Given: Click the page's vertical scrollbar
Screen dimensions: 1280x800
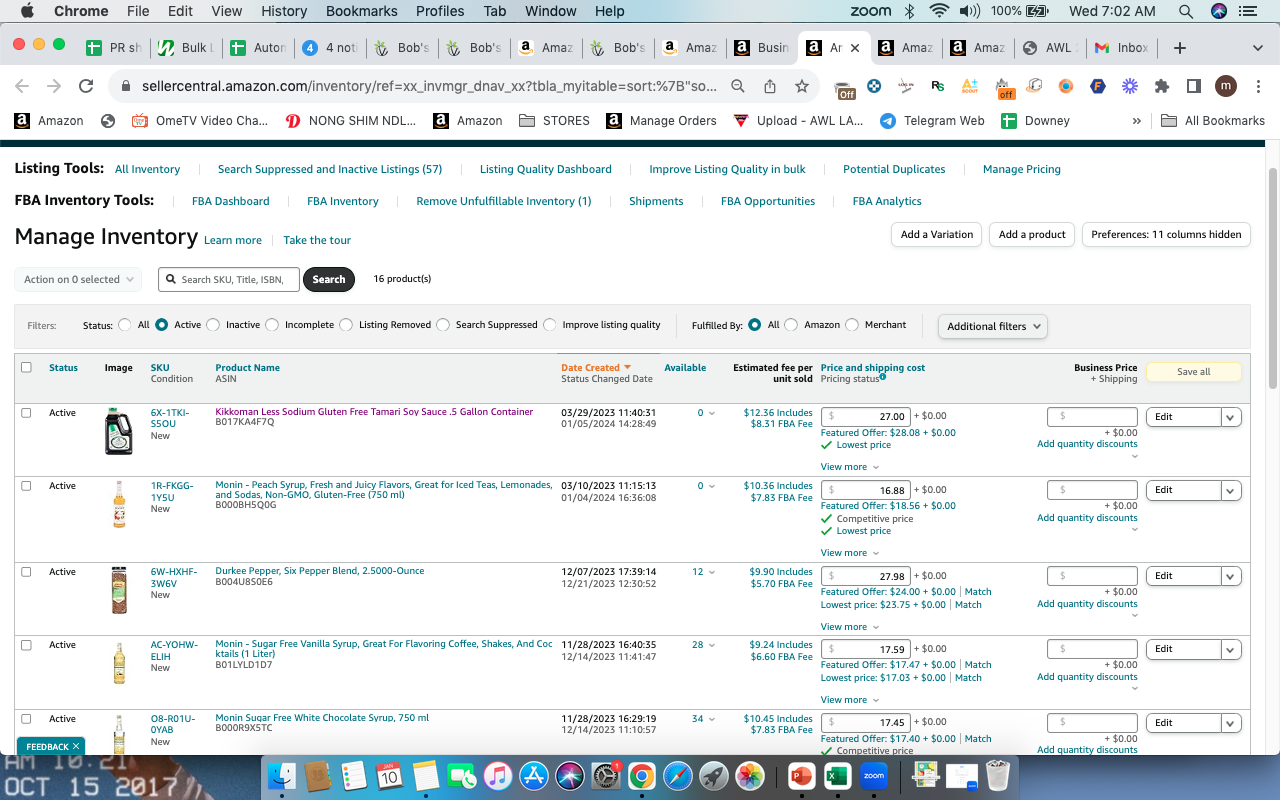Looking at the screenshot, I should pos(1272,278).
